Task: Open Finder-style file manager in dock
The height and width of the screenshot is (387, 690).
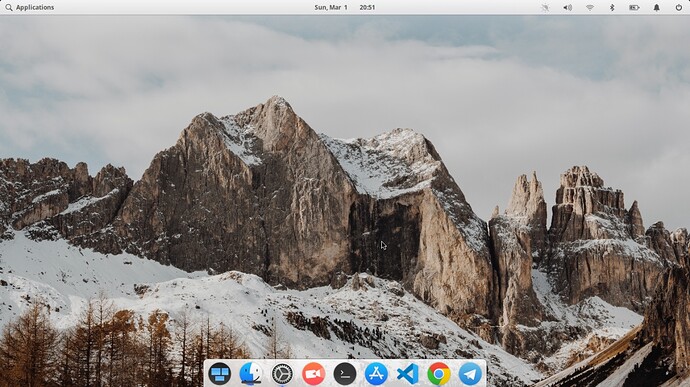Action: [251, 374]
